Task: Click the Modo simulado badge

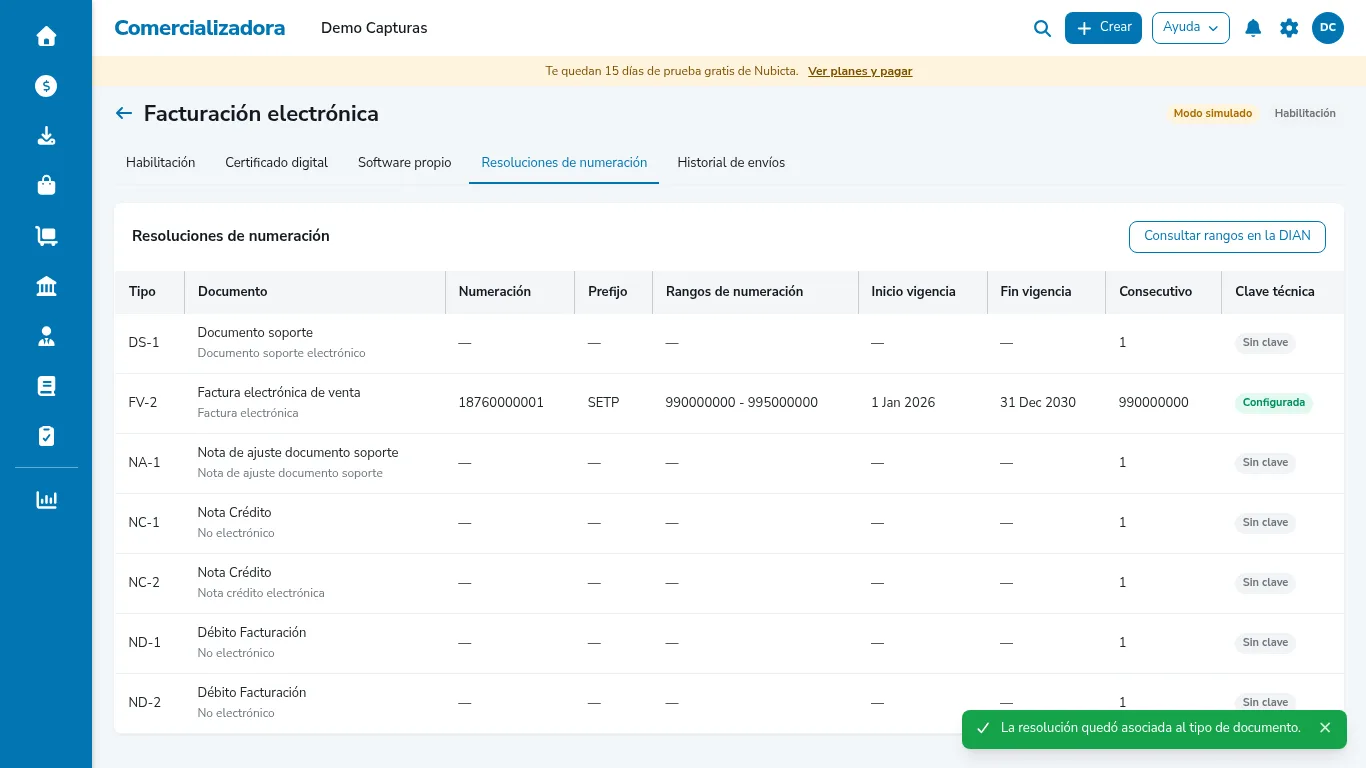Action: click(1212, 114)
